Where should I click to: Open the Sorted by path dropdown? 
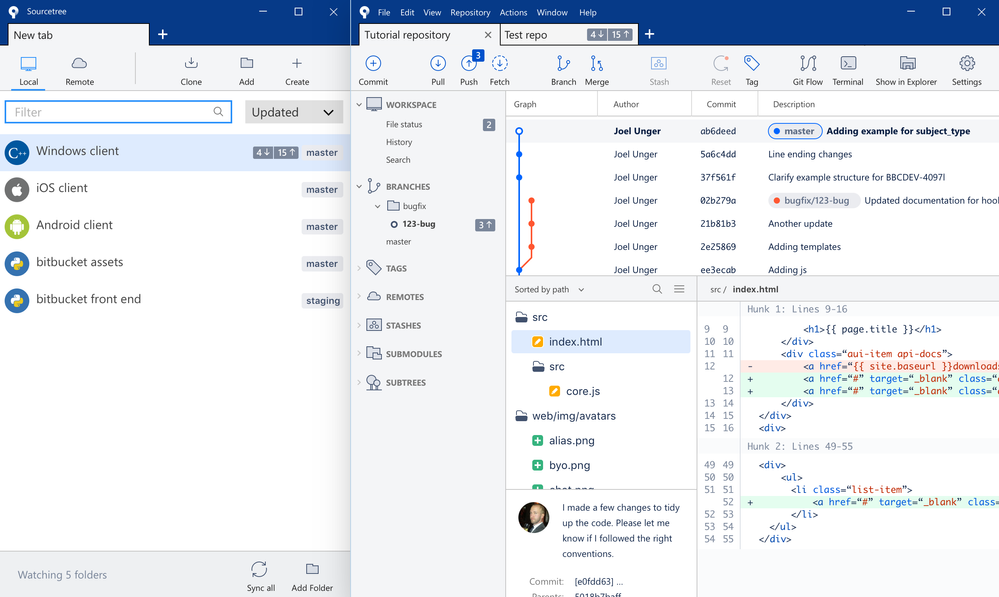pyautogui.click(x=549, y=289)
